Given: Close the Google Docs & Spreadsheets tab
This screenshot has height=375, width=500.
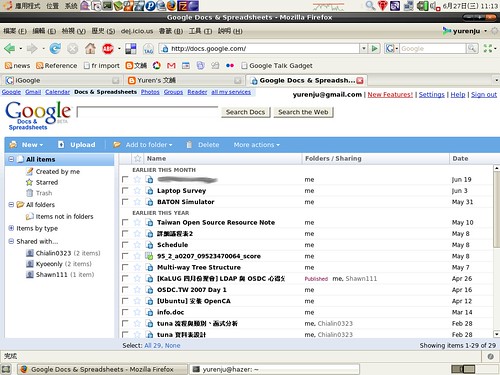Looking at the screenshot, I should pyautogui.click(x=360, y=80).
